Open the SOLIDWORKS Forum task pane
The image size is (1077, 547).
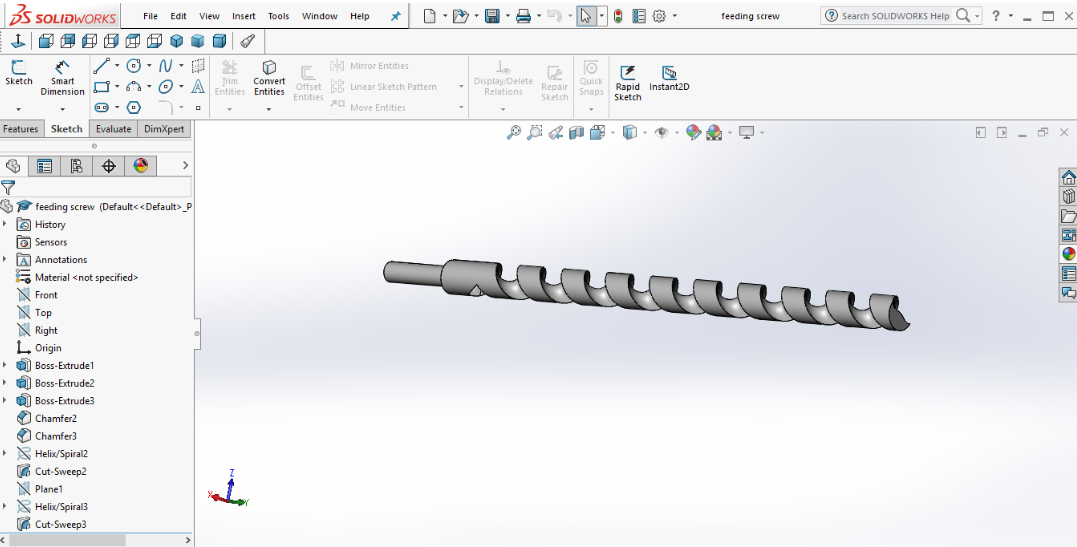point(1068,293)
